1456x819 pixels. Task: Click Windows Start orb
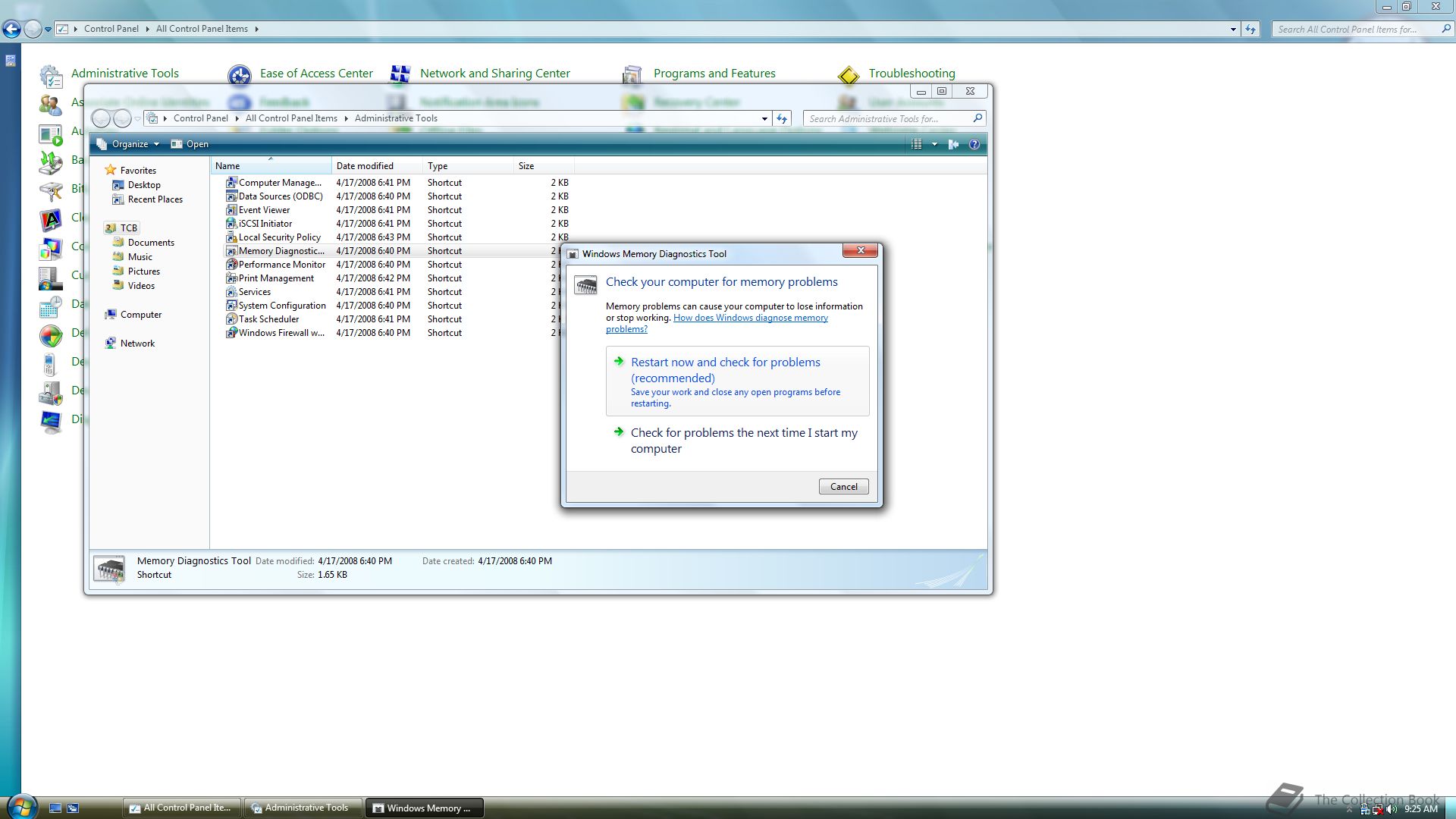(x=21, y=807)
